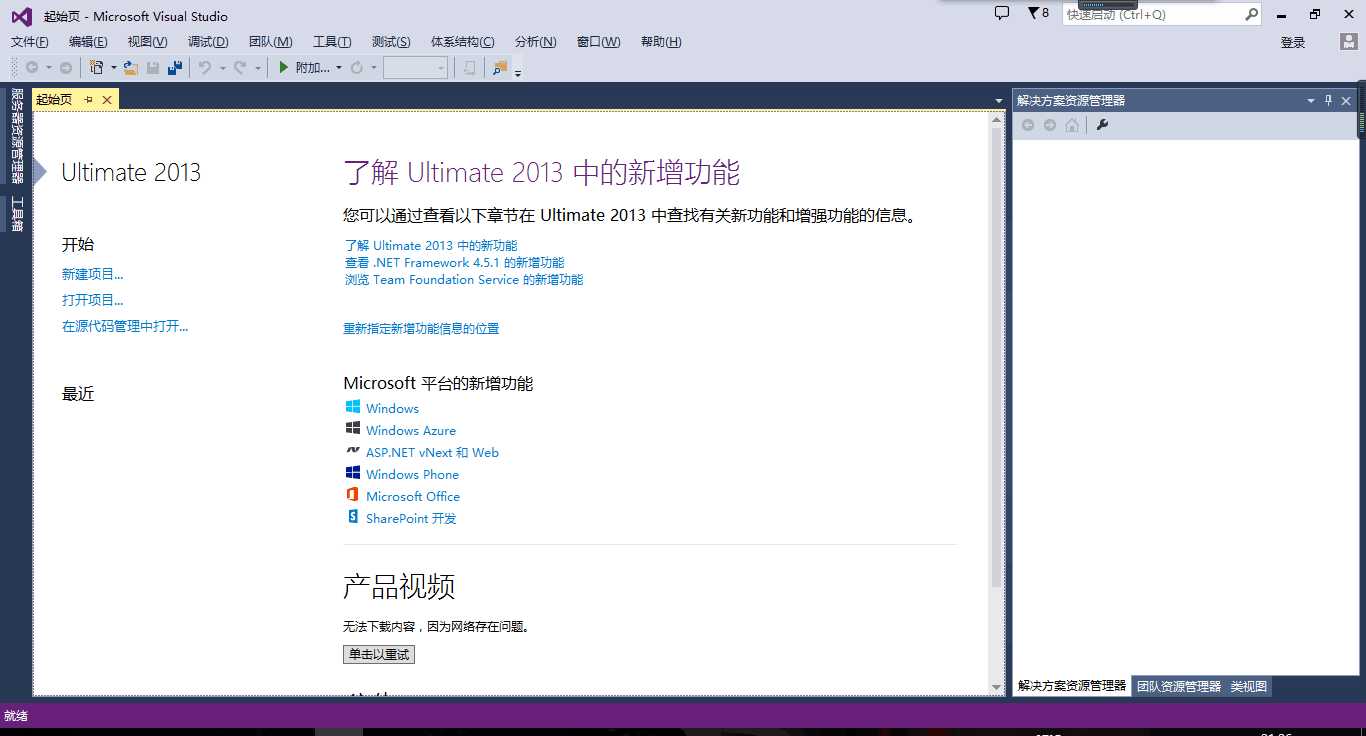Click the Save All toolbar icon

(175, 68)
